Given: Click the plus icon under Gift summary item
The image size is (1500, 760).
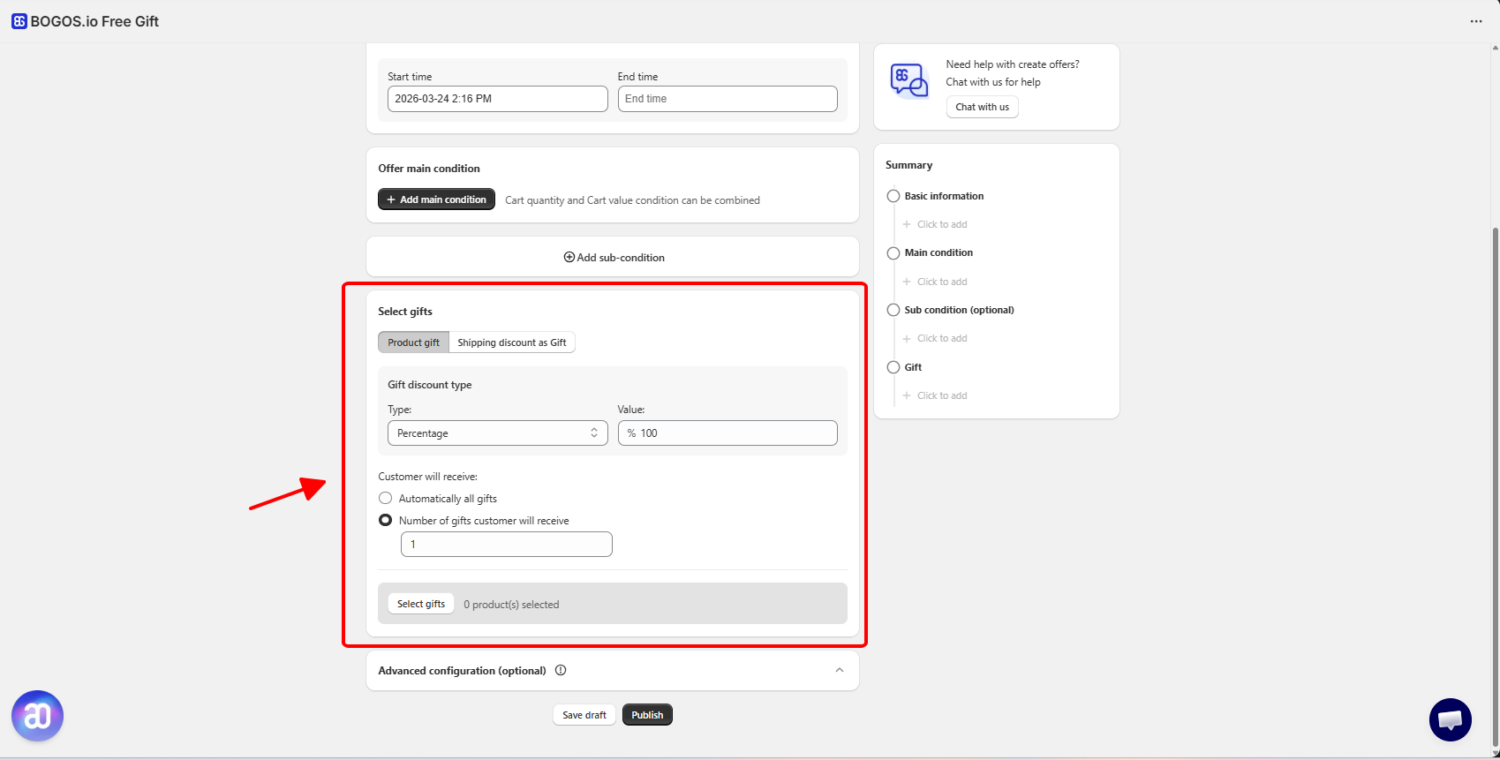Looking at the screenshot, I should 907,395.
